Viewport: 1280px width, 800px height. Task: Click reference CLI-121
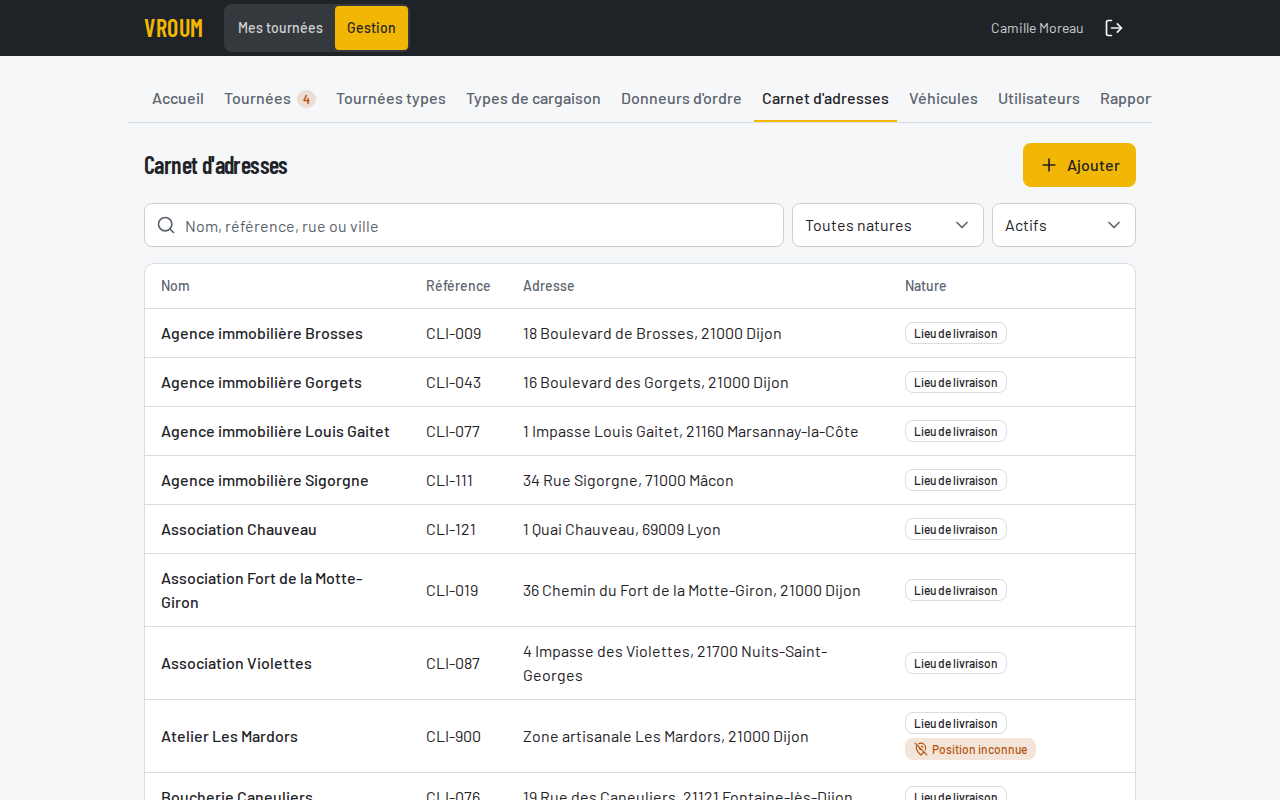[451, 529]
